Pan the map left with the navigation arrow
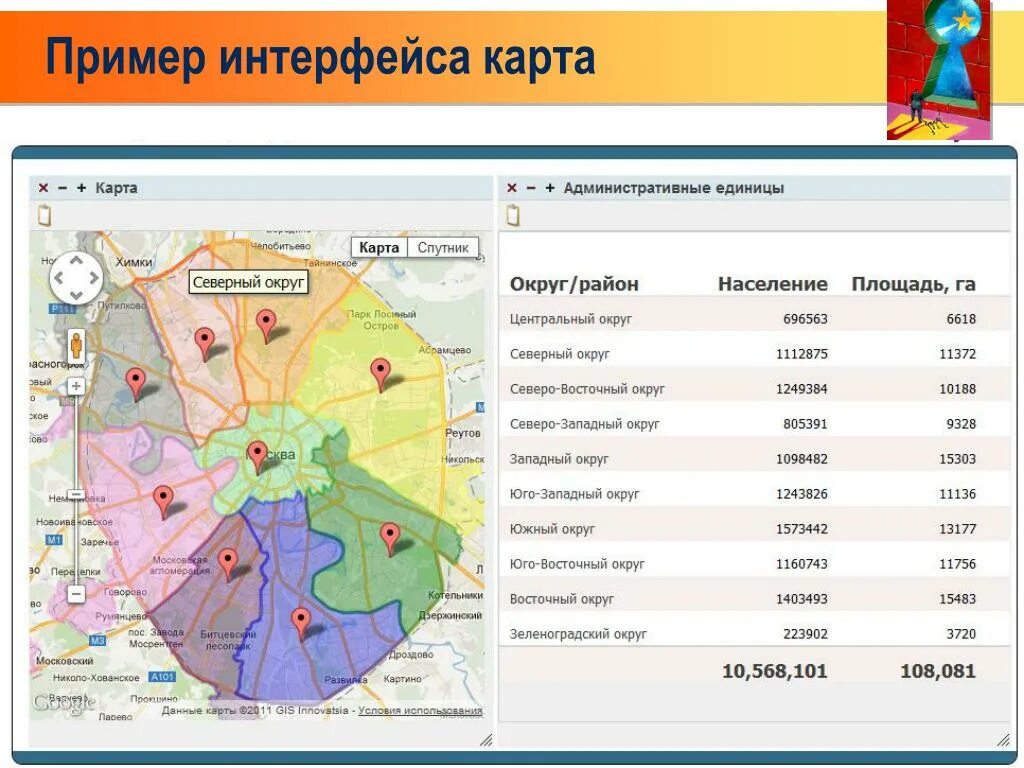 59,278
